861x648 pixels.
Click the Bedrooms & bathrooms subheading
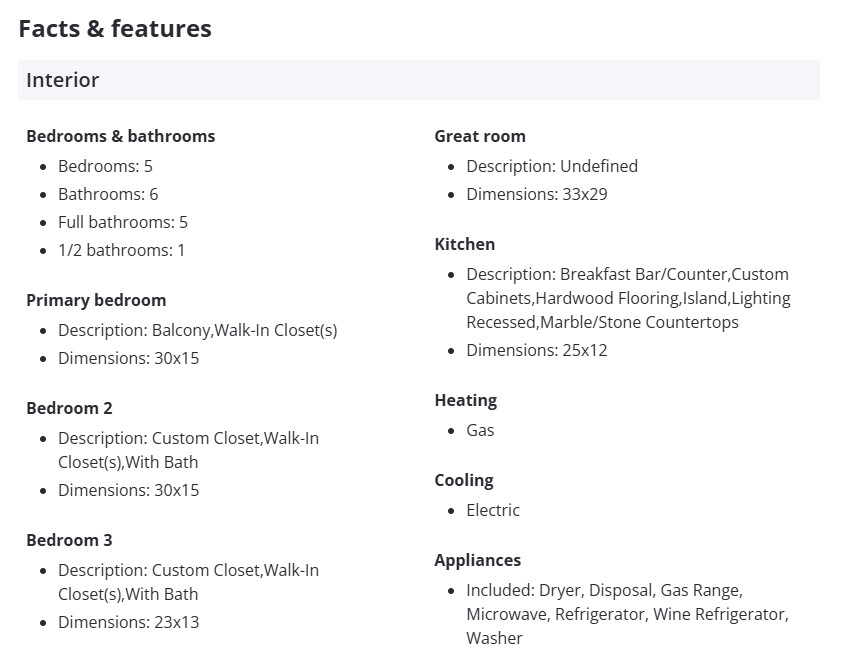(120, 136)
